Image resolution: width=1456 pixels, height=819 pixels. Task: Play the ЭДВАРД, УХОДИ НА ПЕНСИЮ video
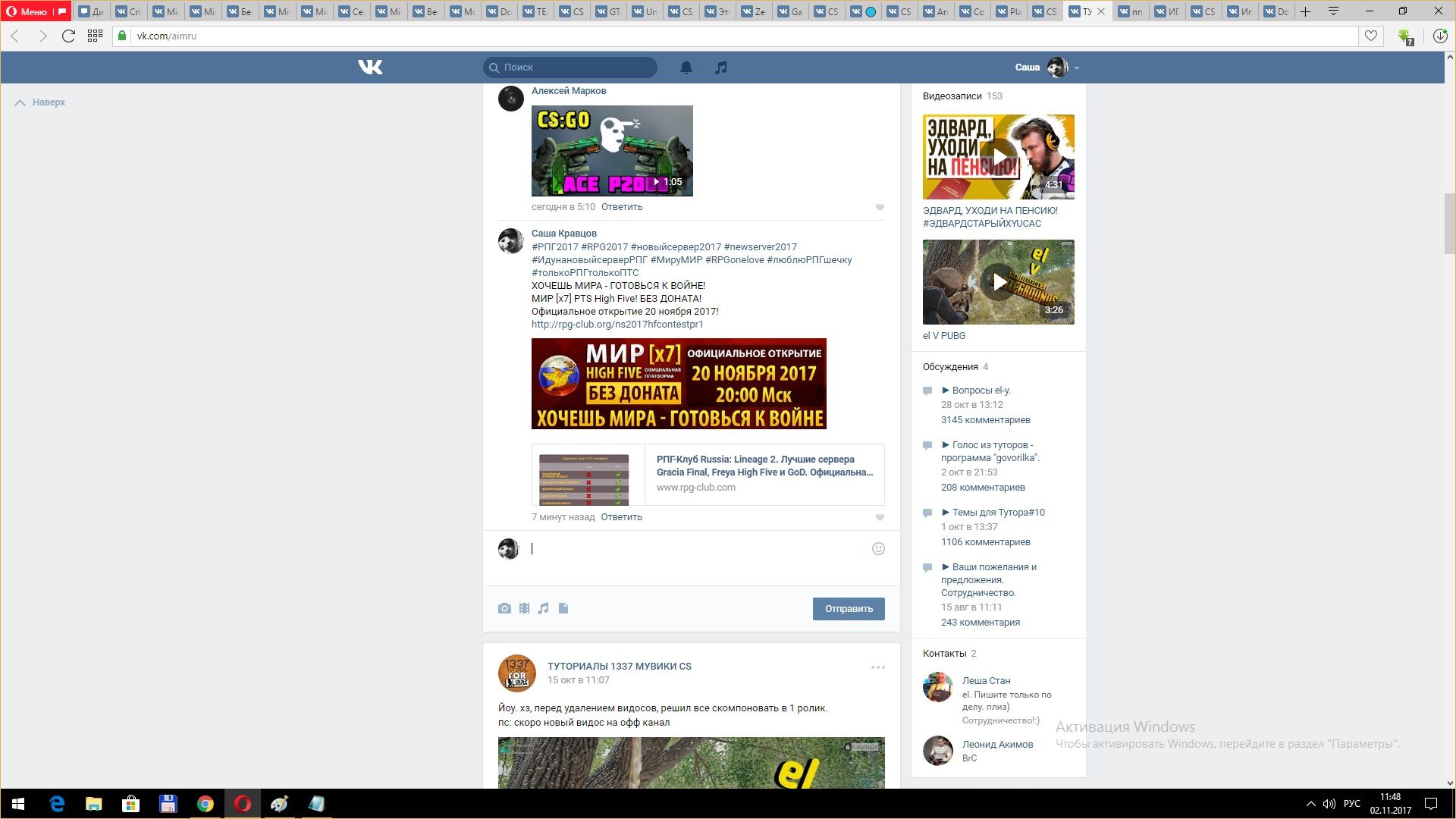pyautogui.click(x=999, y=156)
